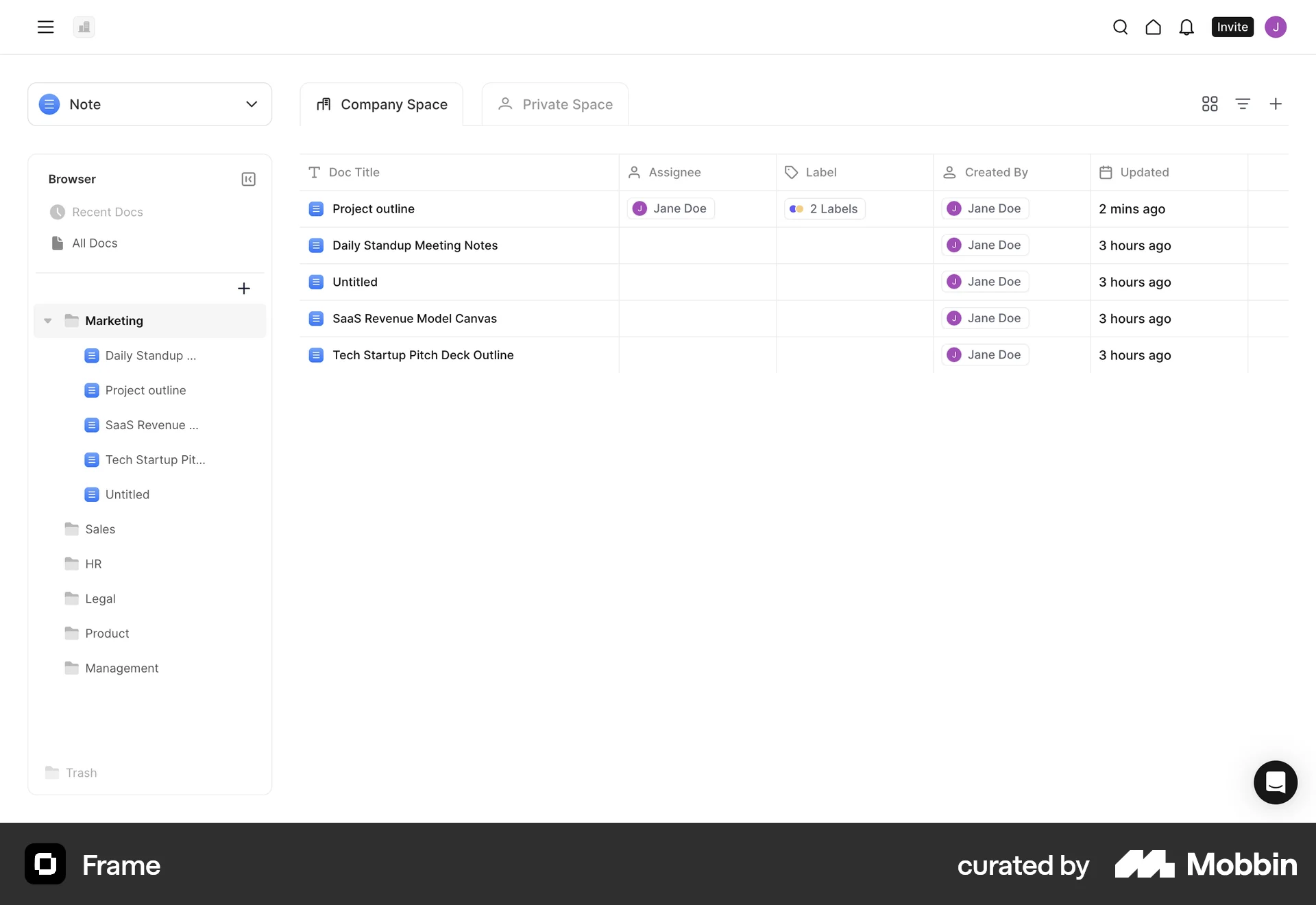The width and height of the screenshot is (1316, 905).
Task: Switch layout using the grid view icon
Action: point(1209,104)
